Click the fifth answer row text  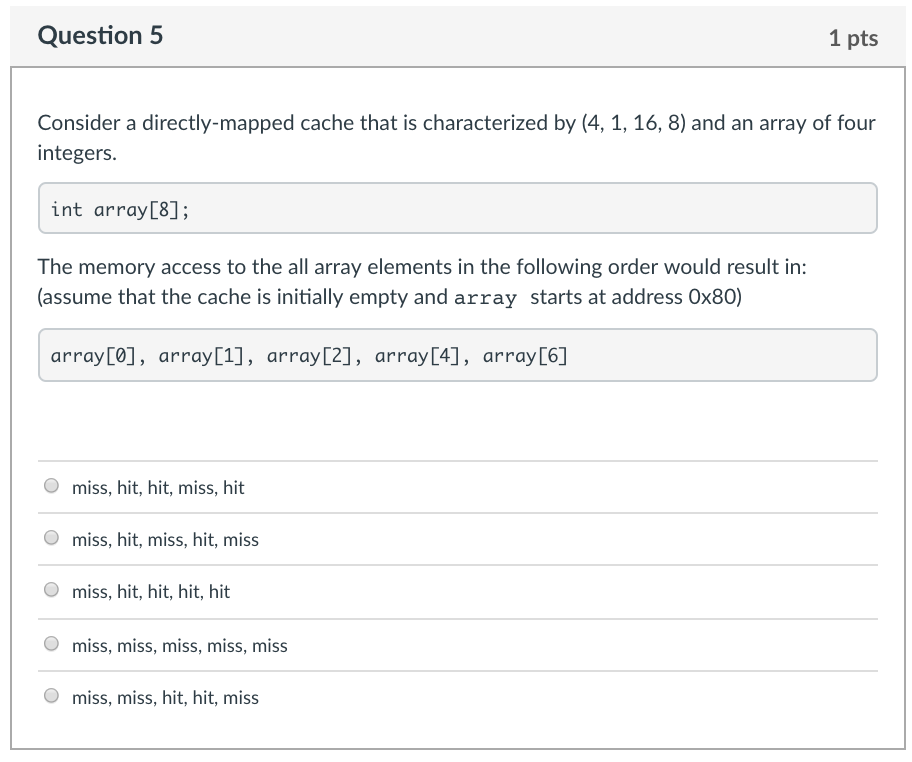[164, 698]
